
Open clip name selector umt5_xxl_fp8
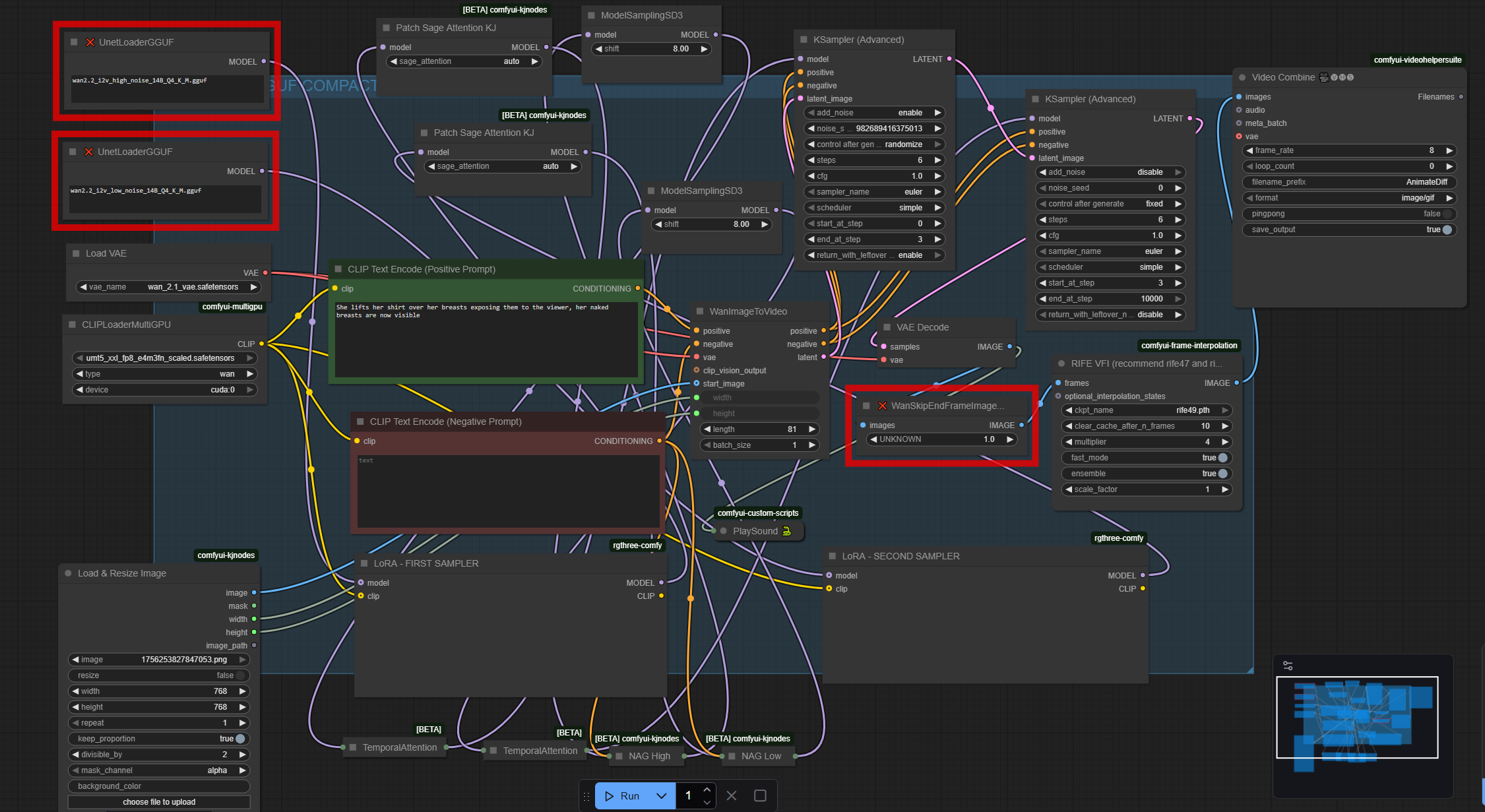tap(164, 358)
